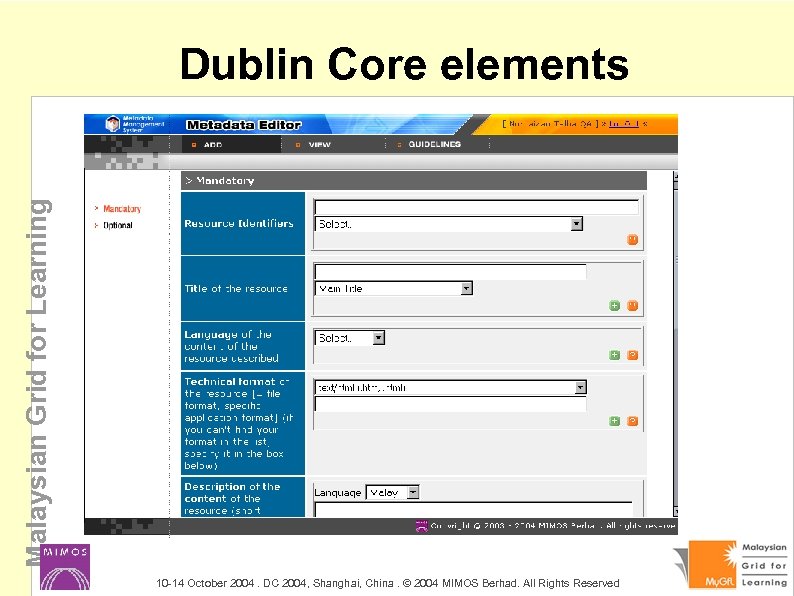
Task: Click the Resource Identifiers label
Action: pyautogui.click(x=239, y=223)
